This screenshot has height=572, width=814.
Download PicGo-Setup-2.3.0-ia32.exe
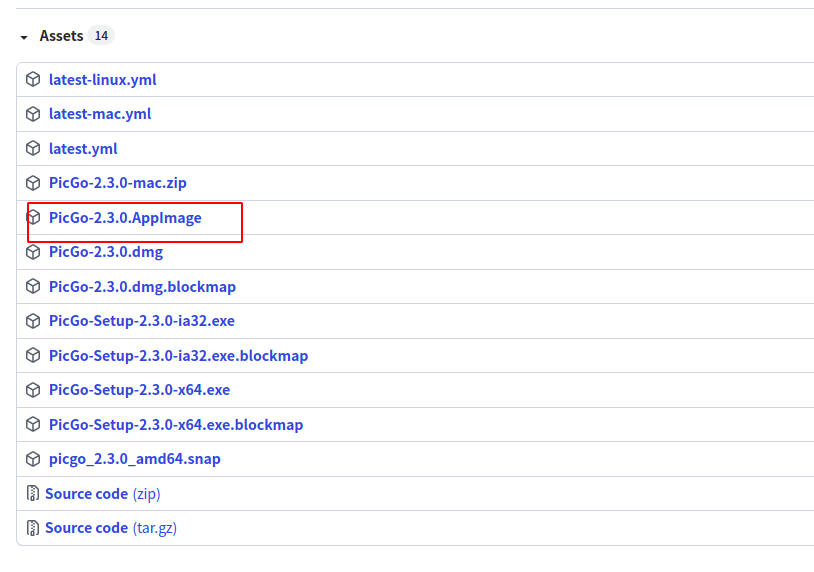tap(142, 321)
